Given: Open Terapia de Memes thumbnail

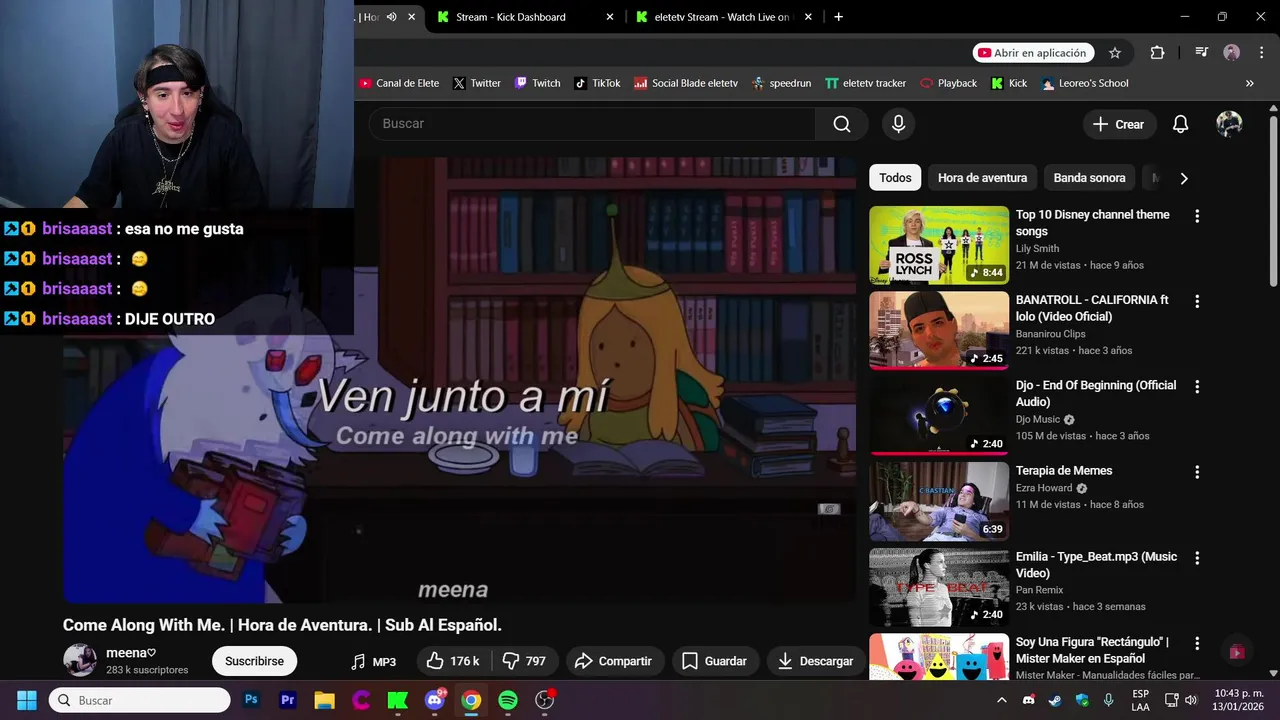Looking at the screenshot, I should [x=939, y=501].
